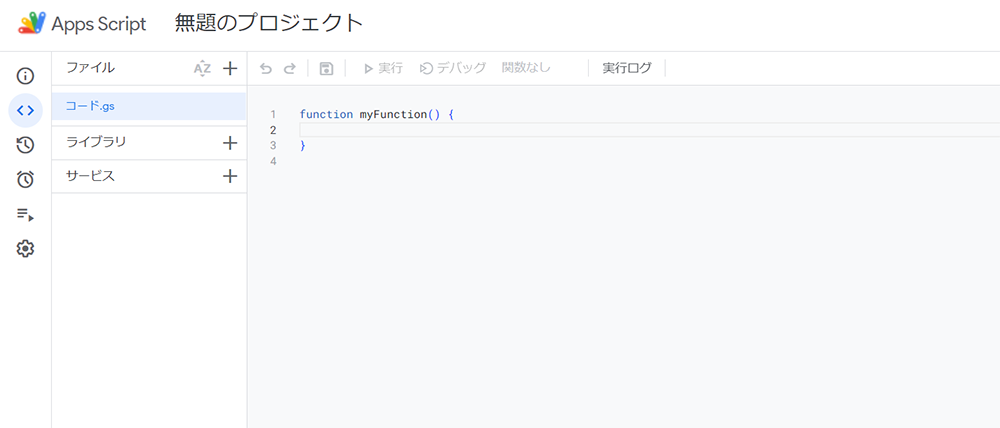This screenshot has height=428, width=1000.
Task: Sort files alphabetically with AZ icon
Action: click(202, 68)
